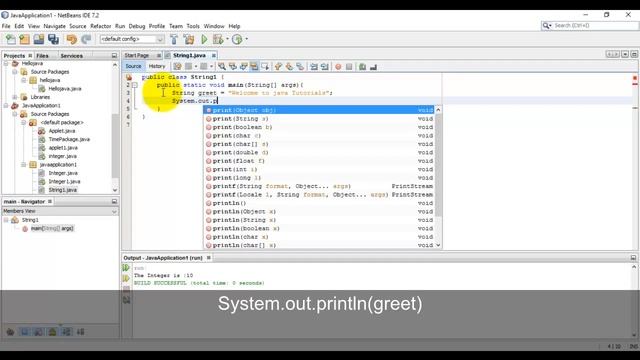
Task: Select Applet.java in Projects tree
Action: tap(62, 131)
